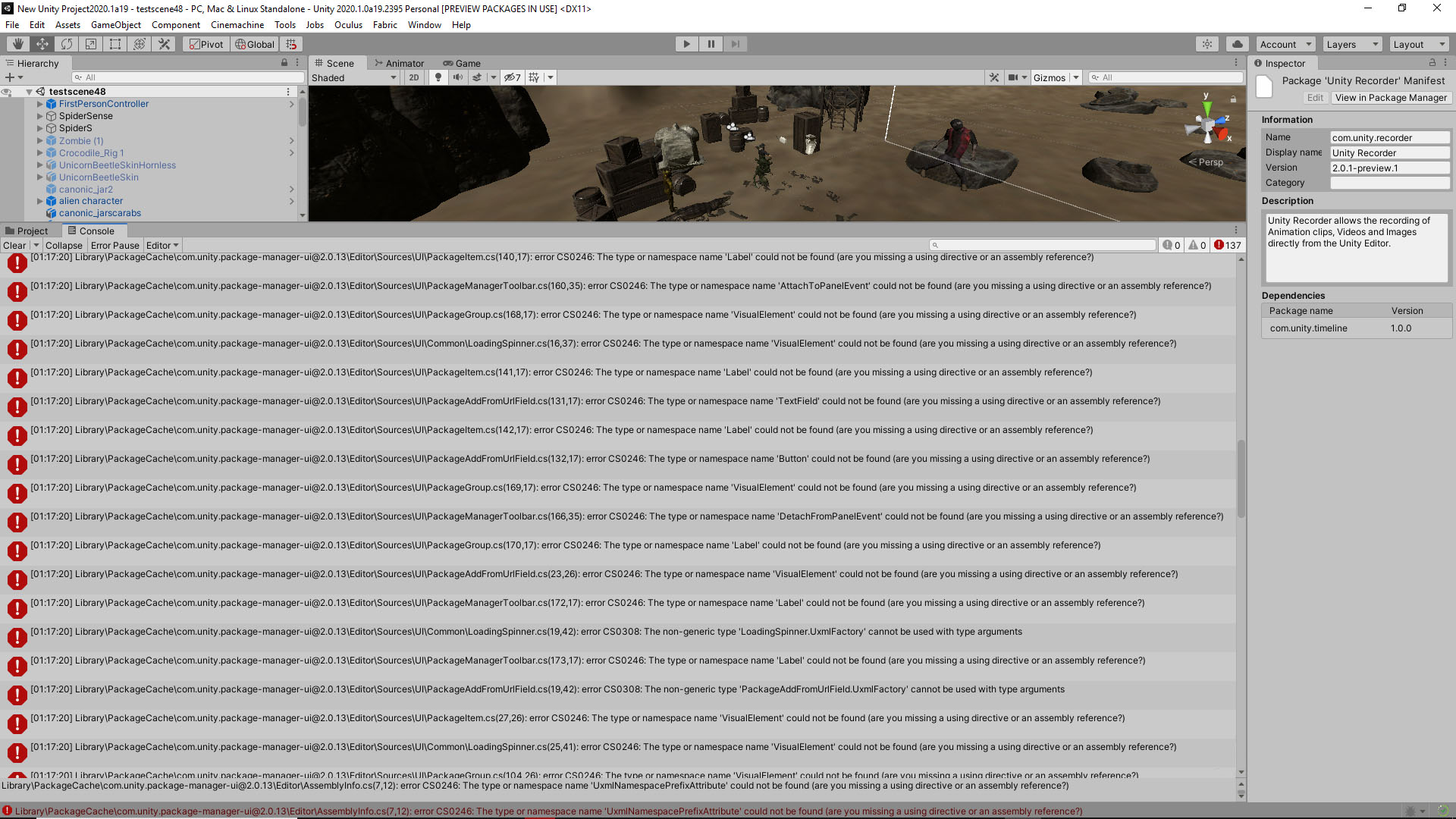The image size is (1456, 819).
Task: Click the Hierarchy search field
Action: [x=190, y=77]
